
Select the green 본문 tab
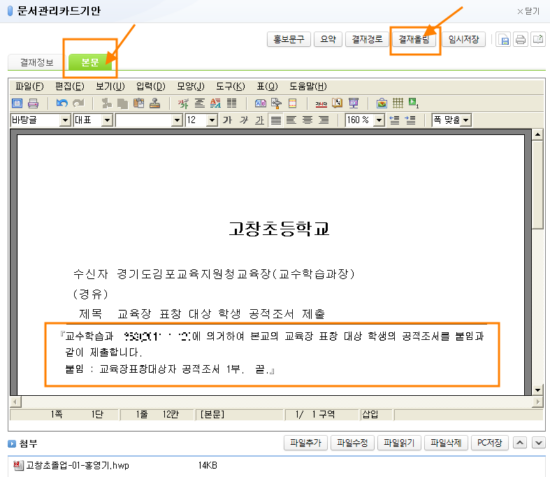point(90,62)
